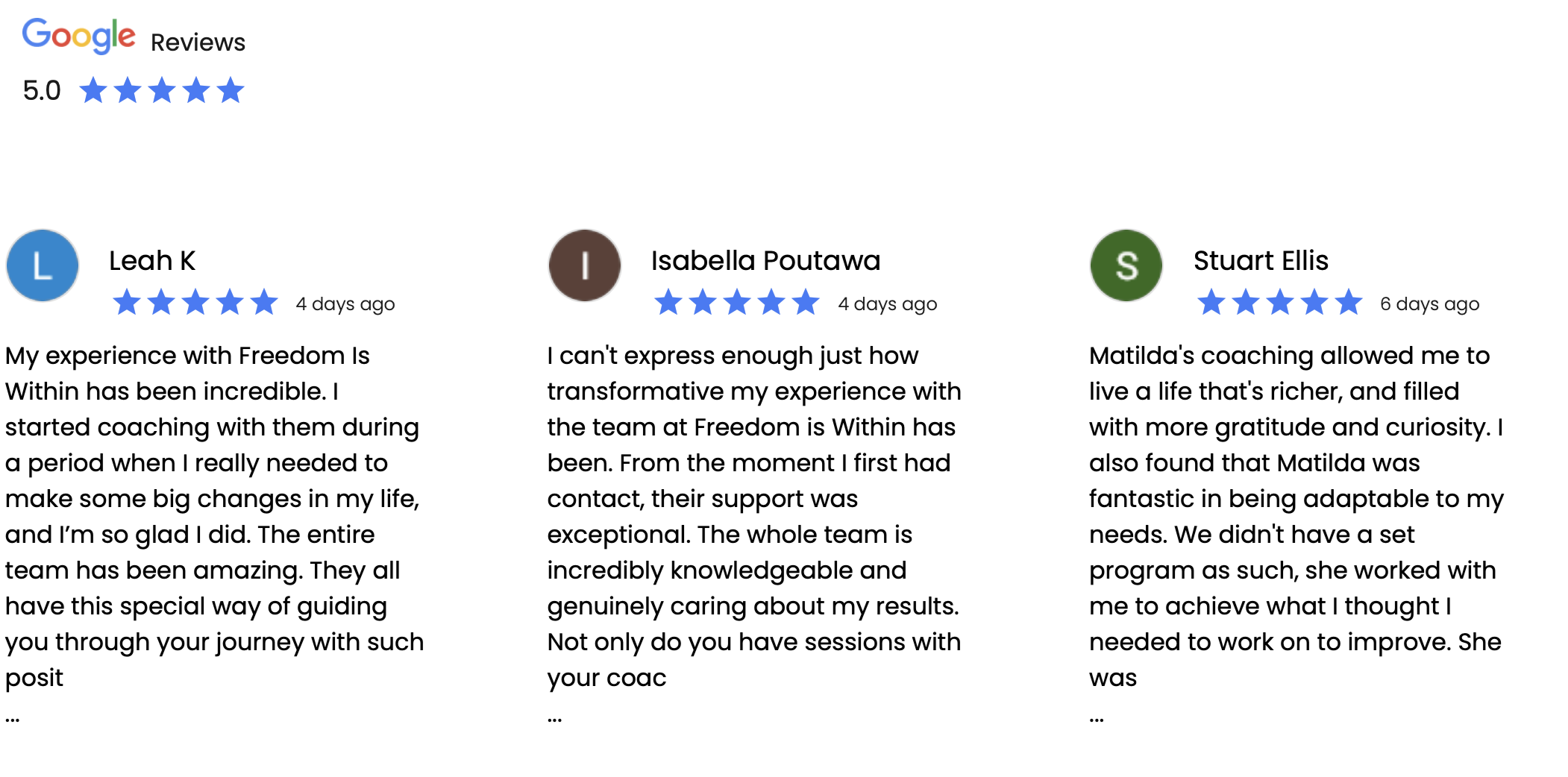The width and height of the screenshot is (1568, 777).
Task: Open Leah K's reviewer name link
Action: 152,261
